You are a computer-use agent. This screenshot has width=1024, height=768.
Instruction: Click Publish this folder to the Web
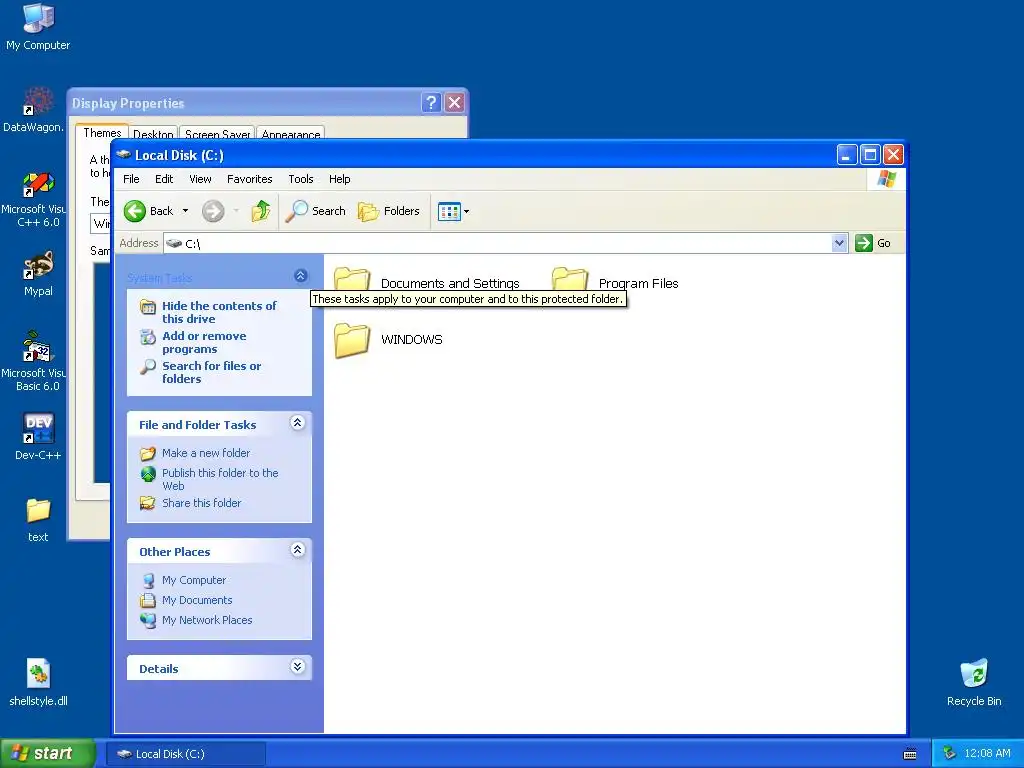220,479
